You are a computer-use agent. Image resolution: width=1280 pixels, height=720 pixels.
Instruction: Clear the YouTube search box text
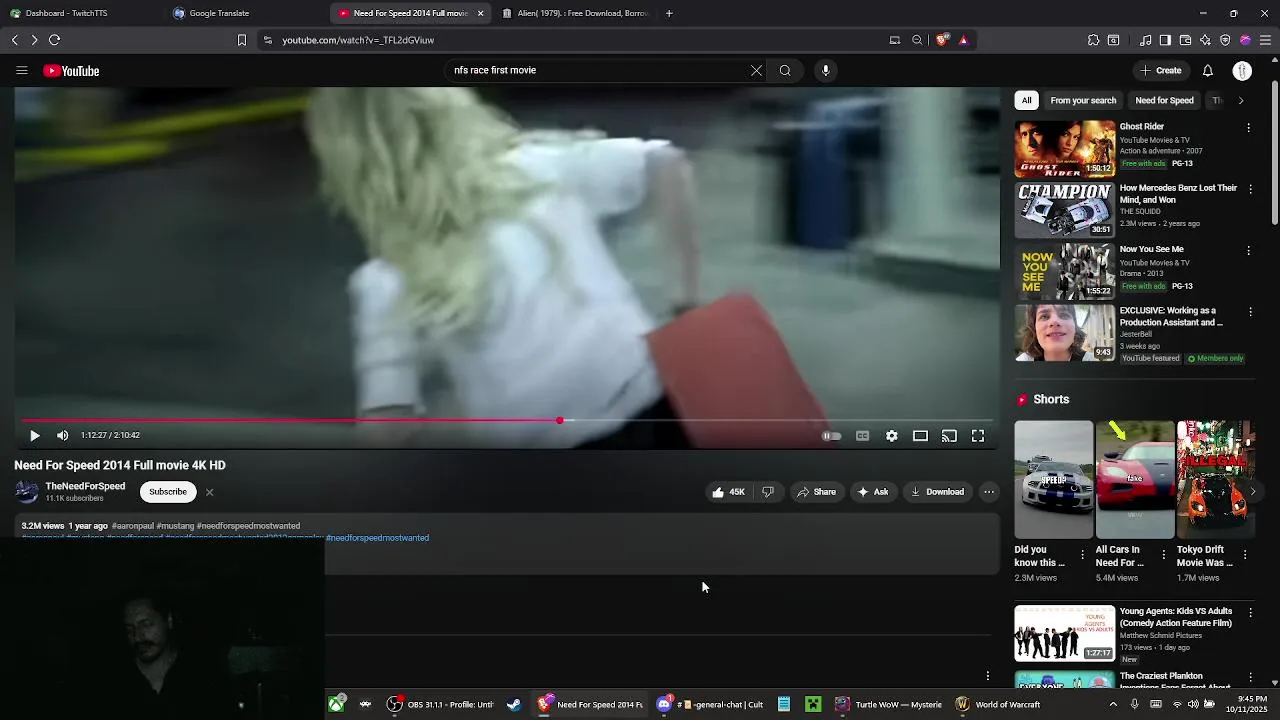pyautogui.click(x=756, y=70)
